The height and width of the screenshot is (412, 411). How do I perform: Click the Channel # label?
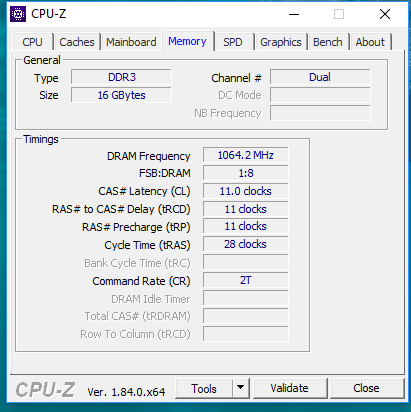(x=236, y=78)
